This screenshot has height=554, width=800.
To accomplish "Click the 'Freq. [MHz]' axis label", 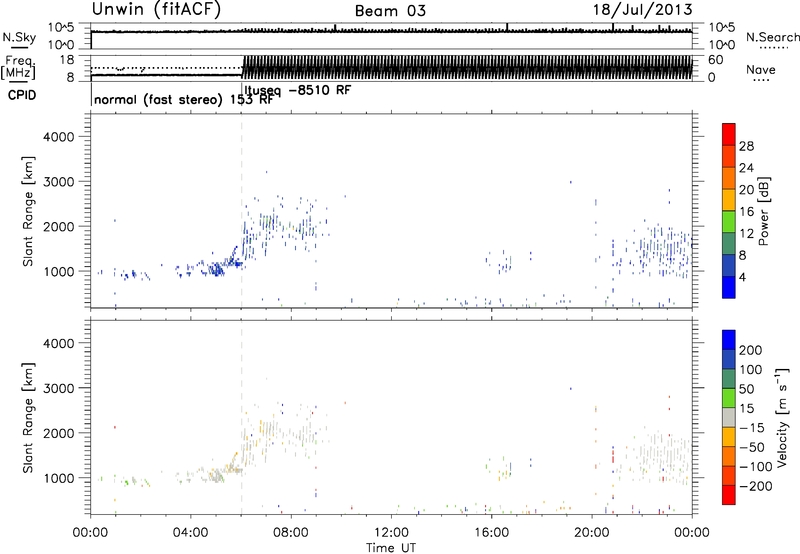I will 19,68.
